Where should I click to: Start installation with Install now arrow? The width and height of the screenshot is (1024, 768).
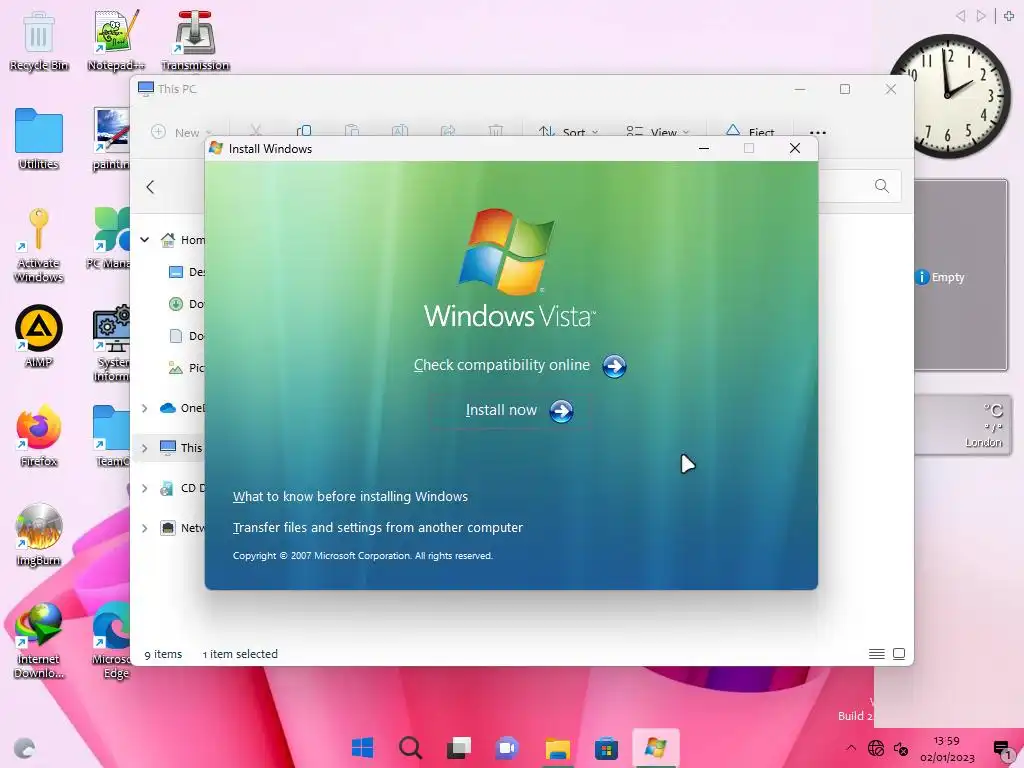point(561,411)
